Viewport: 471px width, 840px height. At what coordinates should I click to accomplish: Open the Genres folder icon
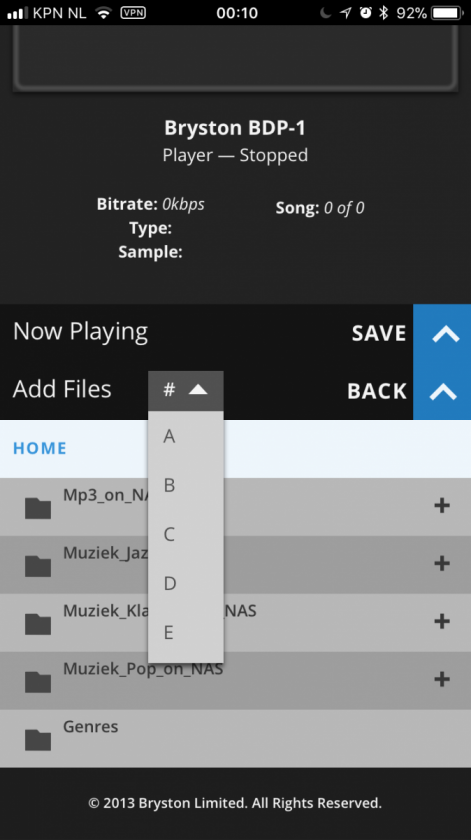pos(38,740)
